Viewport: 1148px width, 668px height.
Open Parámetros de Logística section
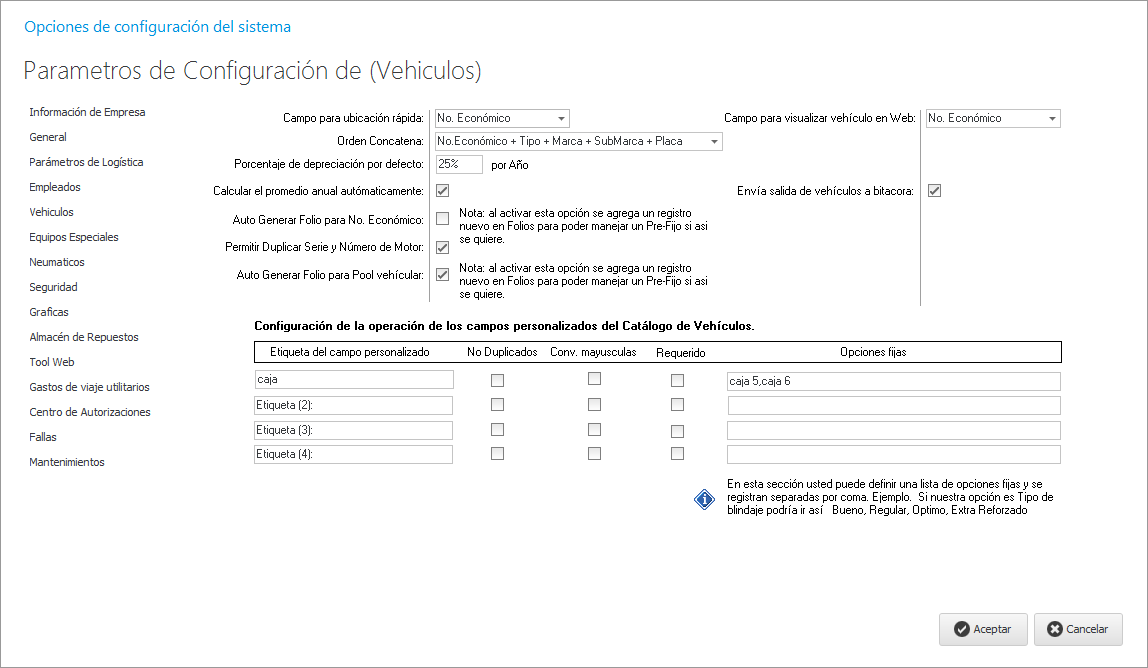(86, 162)
